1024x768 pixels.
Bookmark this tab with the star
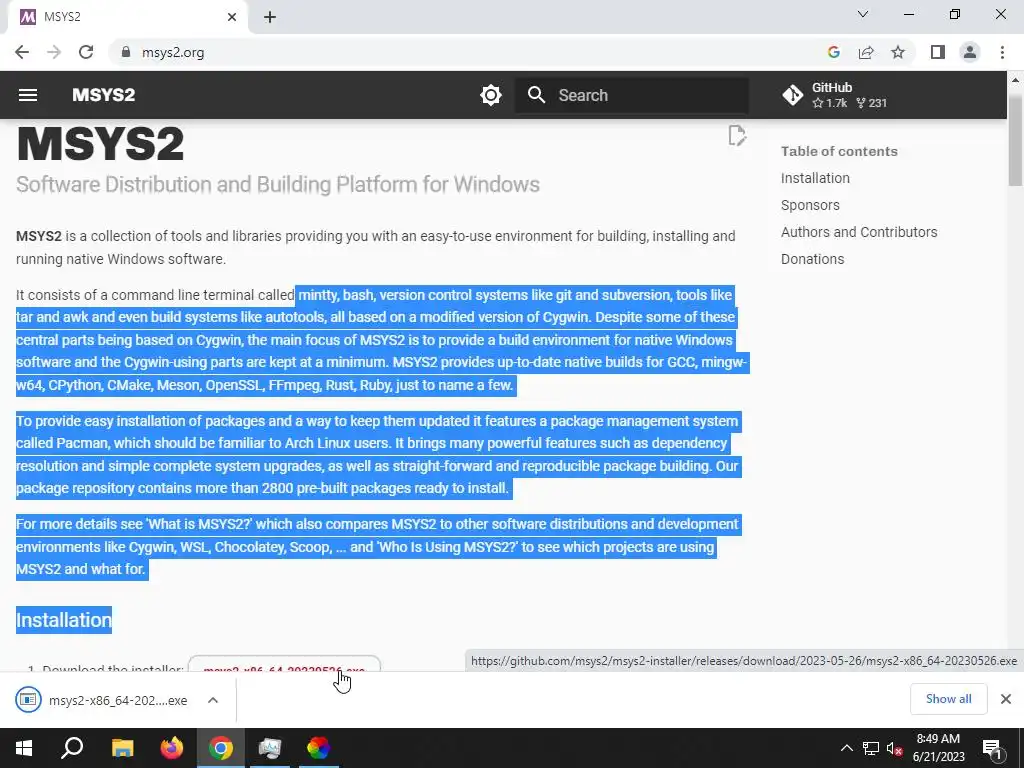[898, 52]
